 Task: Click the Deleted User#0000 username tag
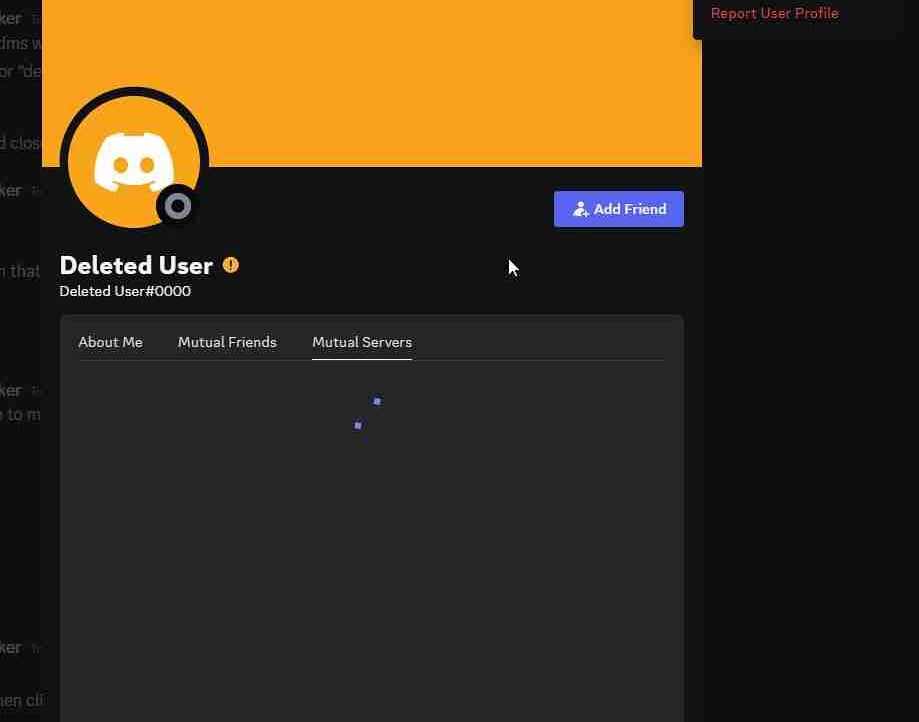click(125, 291)
